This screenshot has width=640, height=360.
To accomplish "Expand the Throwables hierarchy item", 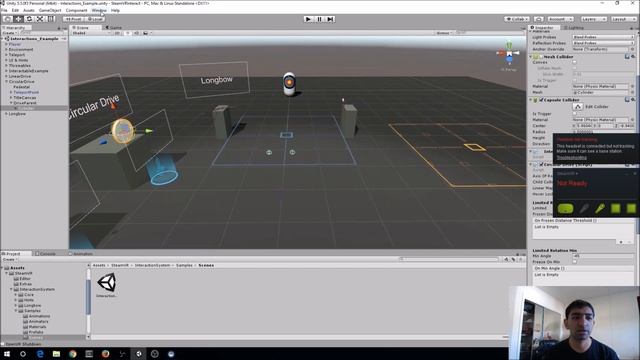I will (6, 65).
